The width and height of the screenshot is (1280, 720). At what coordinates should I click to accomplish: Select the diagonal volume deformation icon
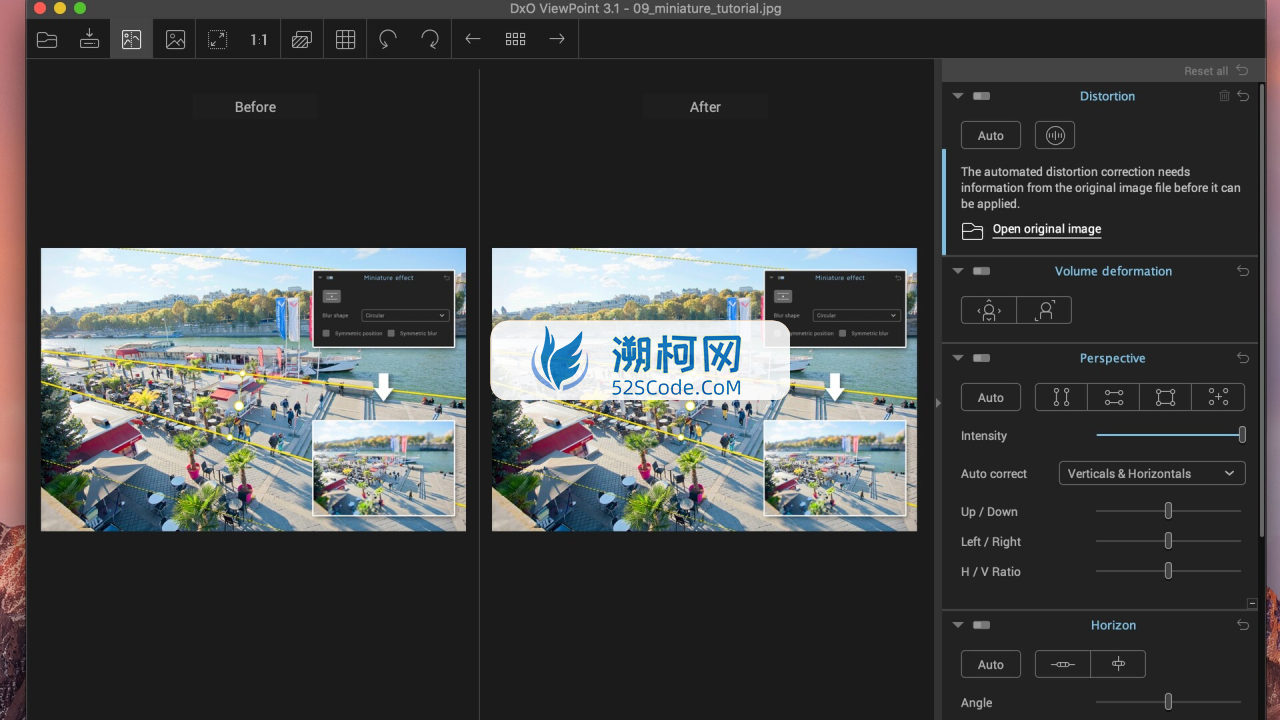(x=1044, y=310)
